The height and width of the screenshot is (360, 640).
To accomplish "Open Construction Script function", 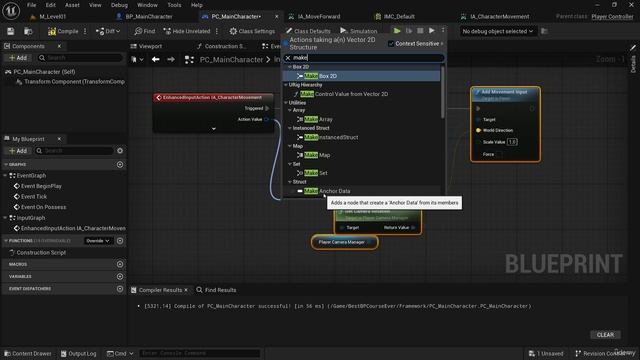I will pos(41,253).
